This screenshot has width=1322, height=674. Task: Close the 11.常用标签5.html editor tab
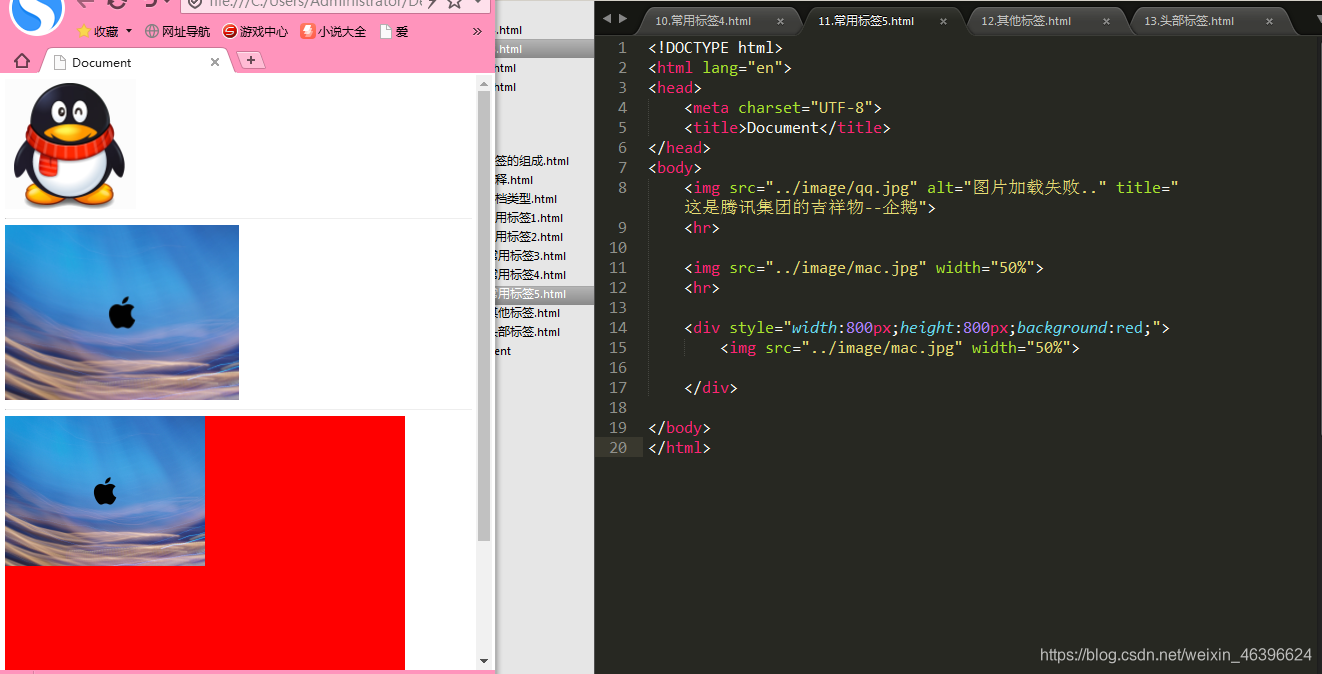coord(943,21)
